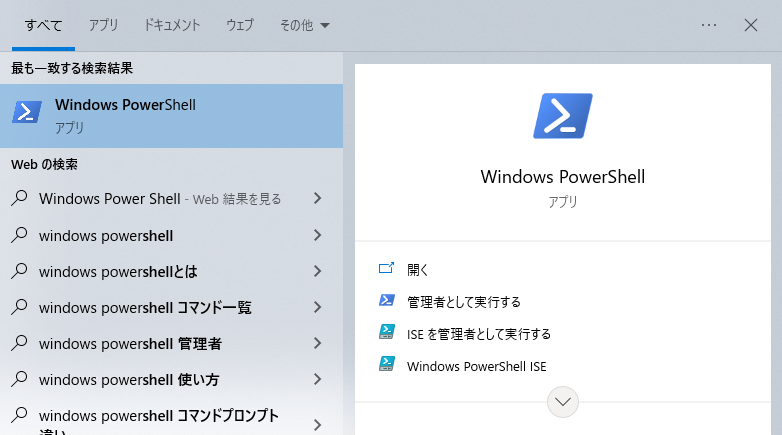The width and height of the screenshot is (782, 435).
Task: Select 'windows powershell 使い方' suggestion
Action: click(171, 379)
